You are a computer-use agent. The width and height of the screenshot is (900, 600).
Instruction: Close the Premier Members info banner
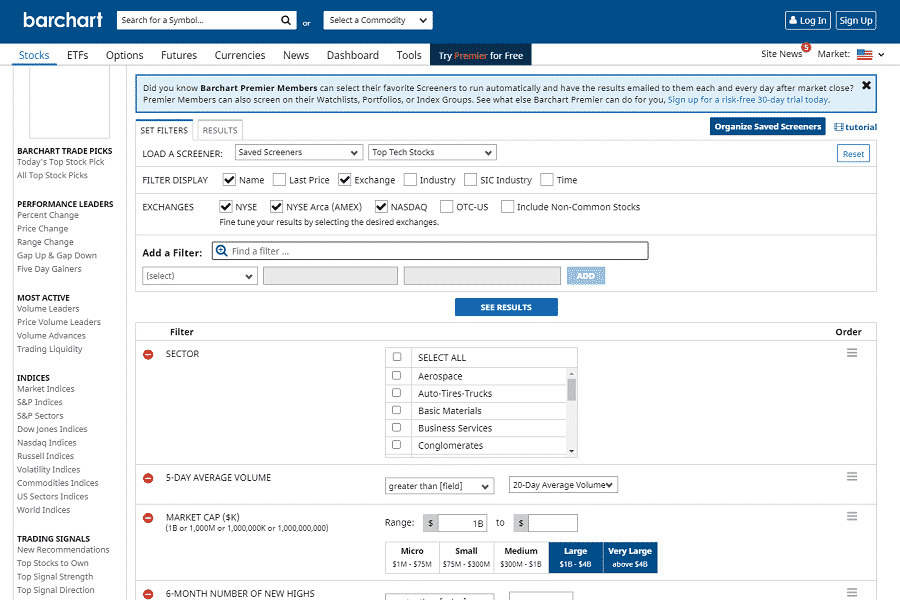[866, 86]
